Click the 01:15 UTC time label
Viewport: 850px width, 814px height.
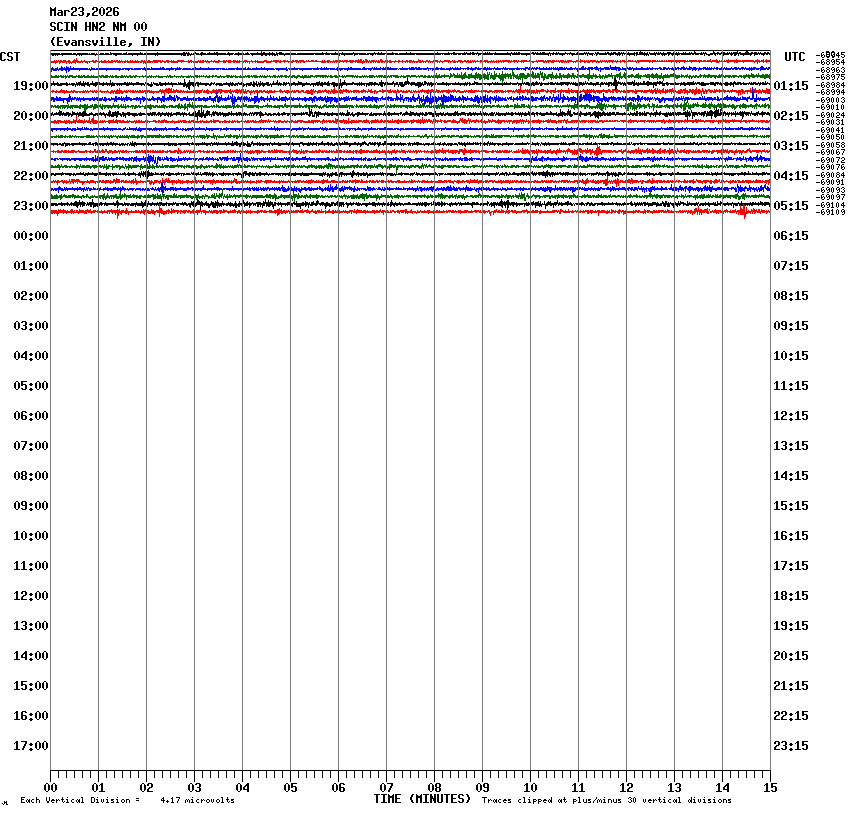[791, 86]
